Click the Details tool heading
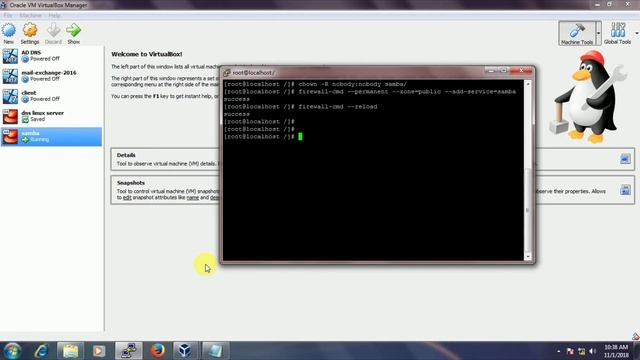 pyautogui.click(x=126, y=155)
